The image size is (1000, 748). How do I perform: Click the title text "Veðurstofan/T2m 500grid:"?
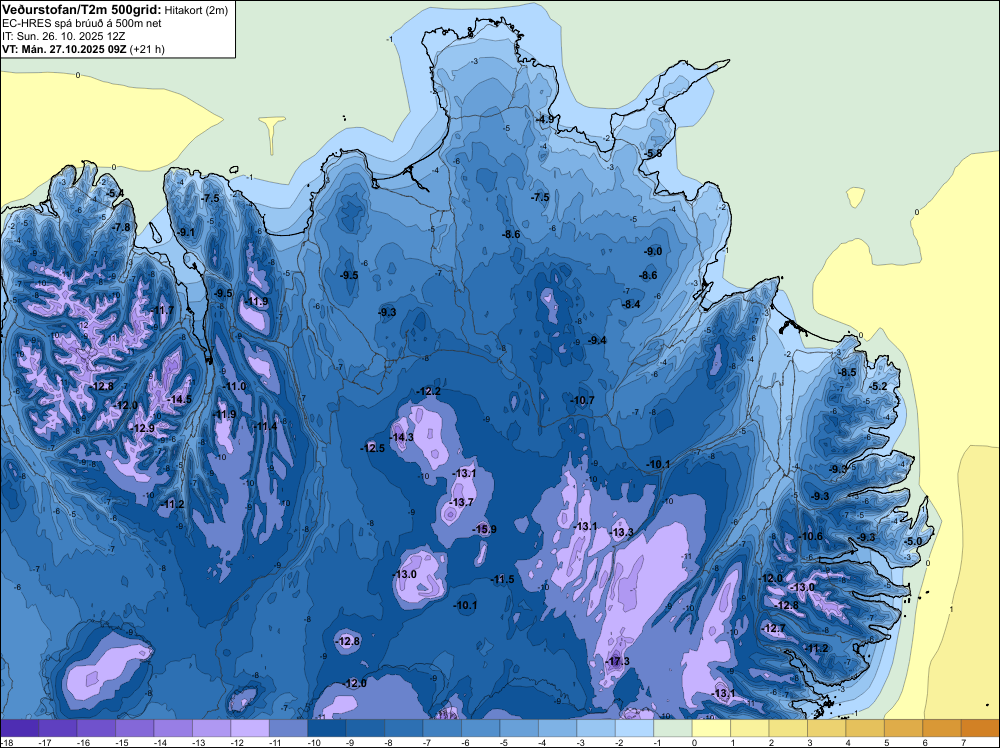click(81, 10)
